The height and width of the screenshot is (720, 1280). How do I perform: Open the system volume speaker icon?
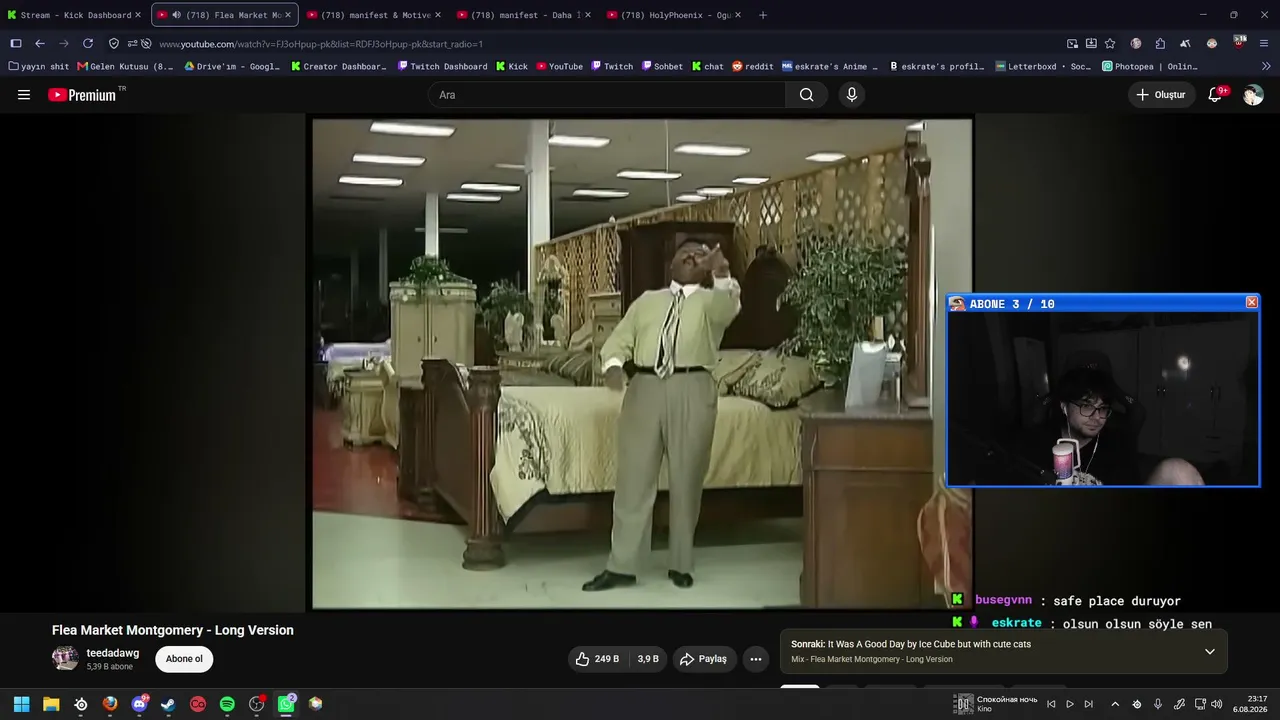(1217, 704)
